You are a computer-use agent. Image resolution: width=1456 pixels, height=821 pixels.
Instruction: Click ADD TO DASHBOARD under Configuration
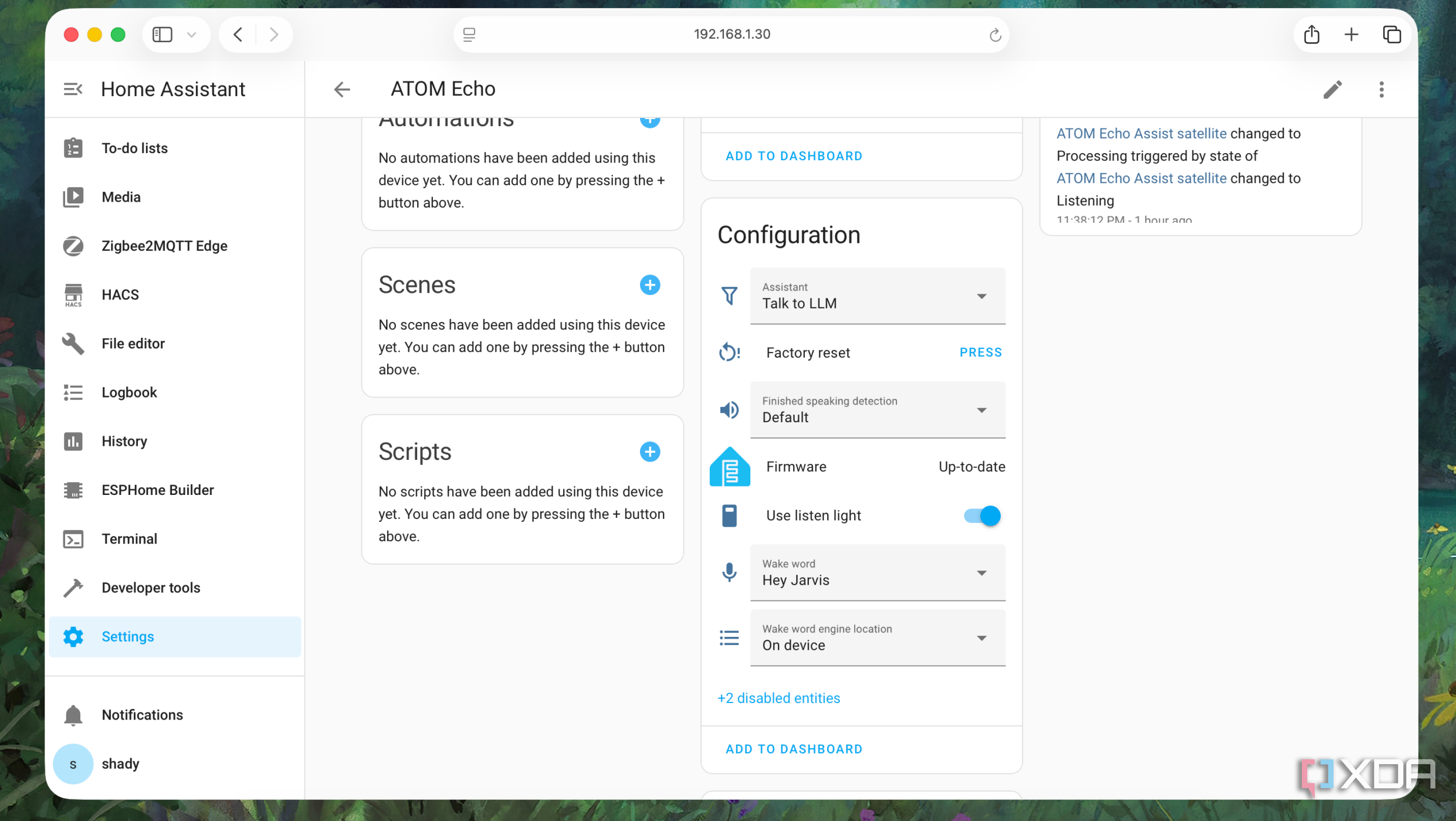coord(794,749)
